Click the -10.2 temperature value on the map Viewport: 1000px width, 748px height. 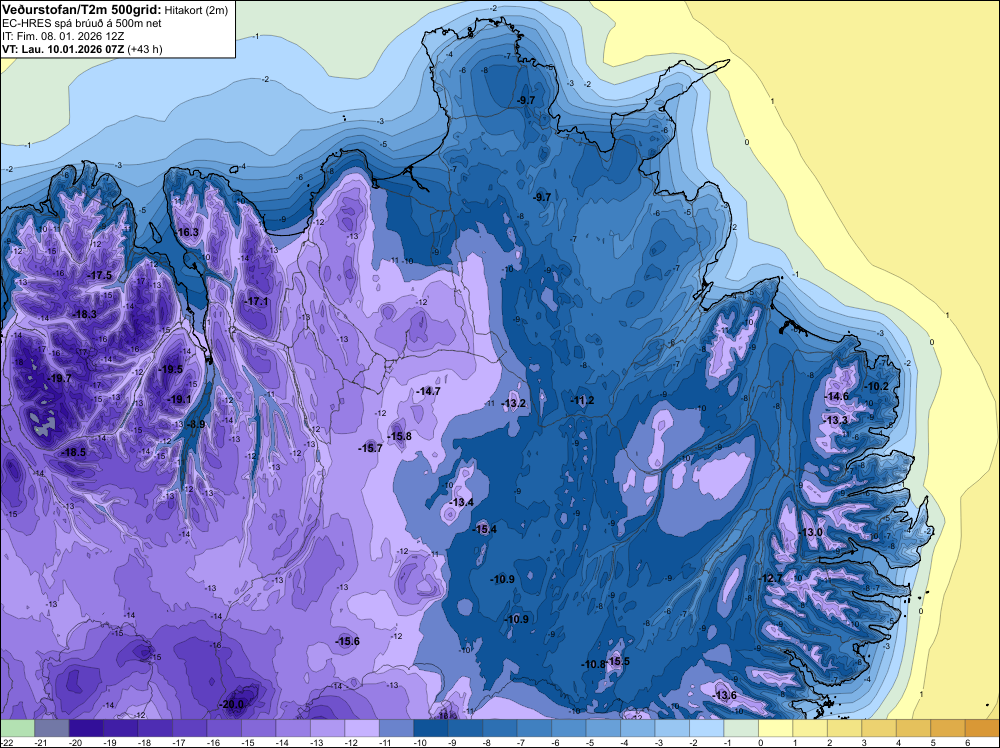click(x=876, y=386)
